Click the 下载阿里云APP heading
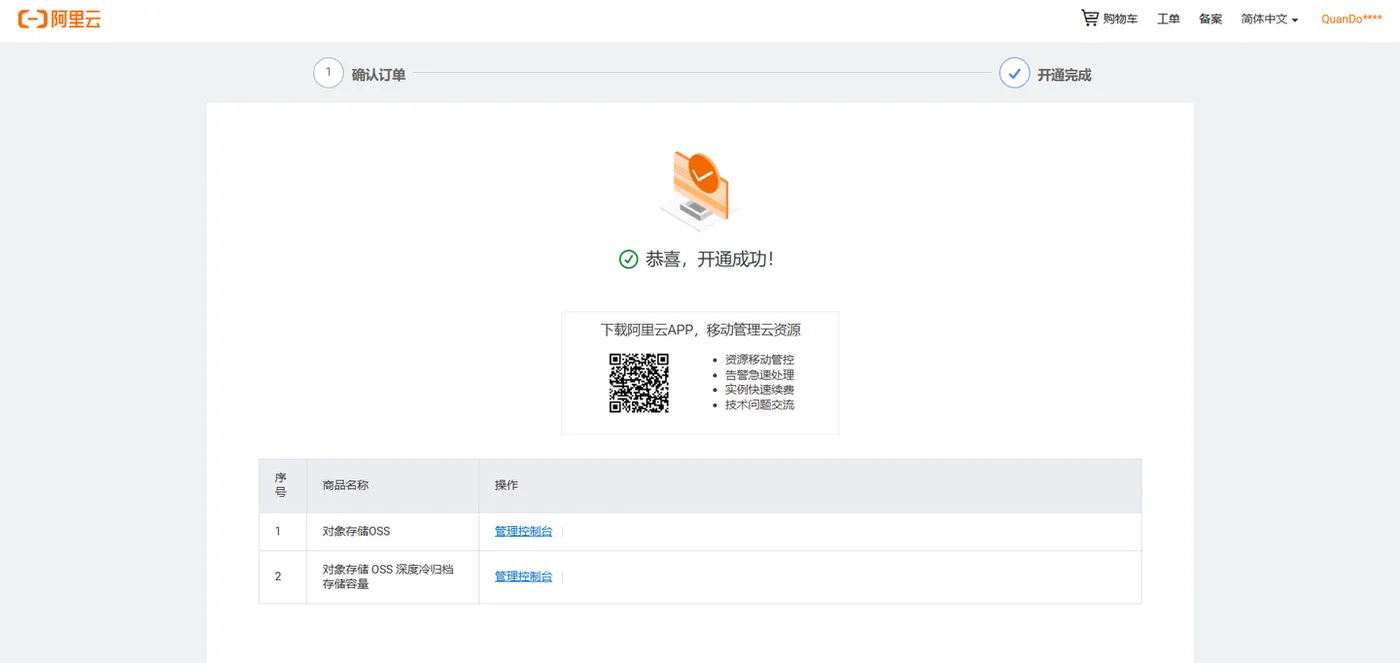The width and height of the screenshot is (1400, 663). click(700, 330)
